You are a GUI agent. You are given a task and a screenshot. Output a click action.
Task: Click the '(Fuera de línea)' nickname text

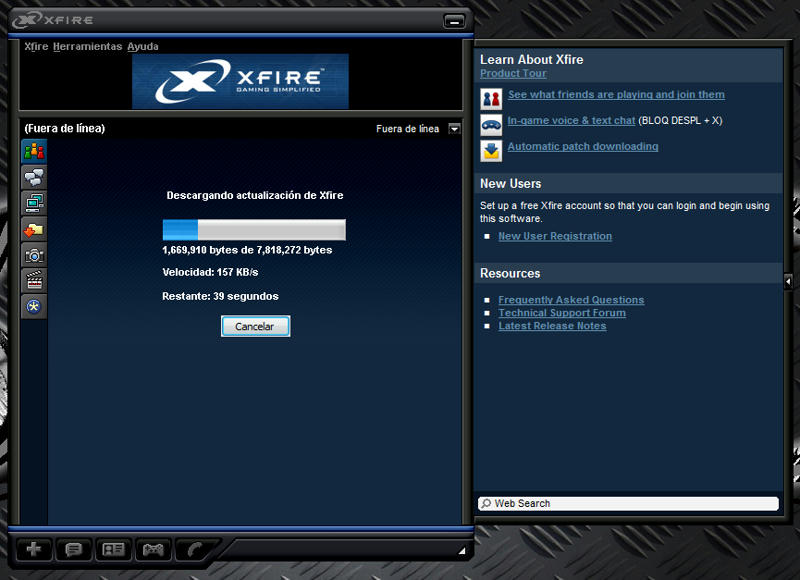click(x=65, y=129)
